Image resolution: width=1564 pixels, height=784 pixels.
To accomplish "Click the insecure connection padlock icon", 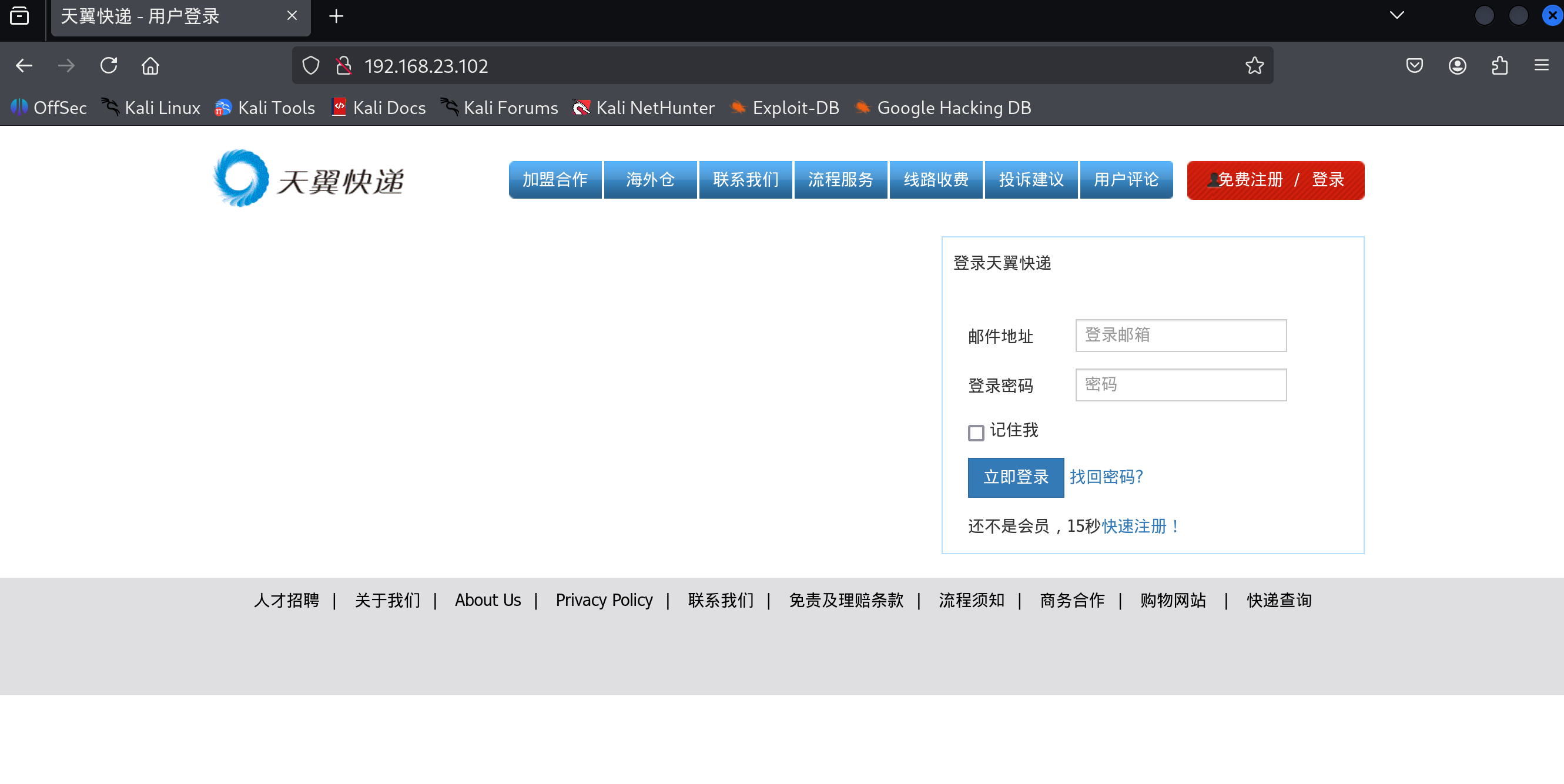I will 344,66.
